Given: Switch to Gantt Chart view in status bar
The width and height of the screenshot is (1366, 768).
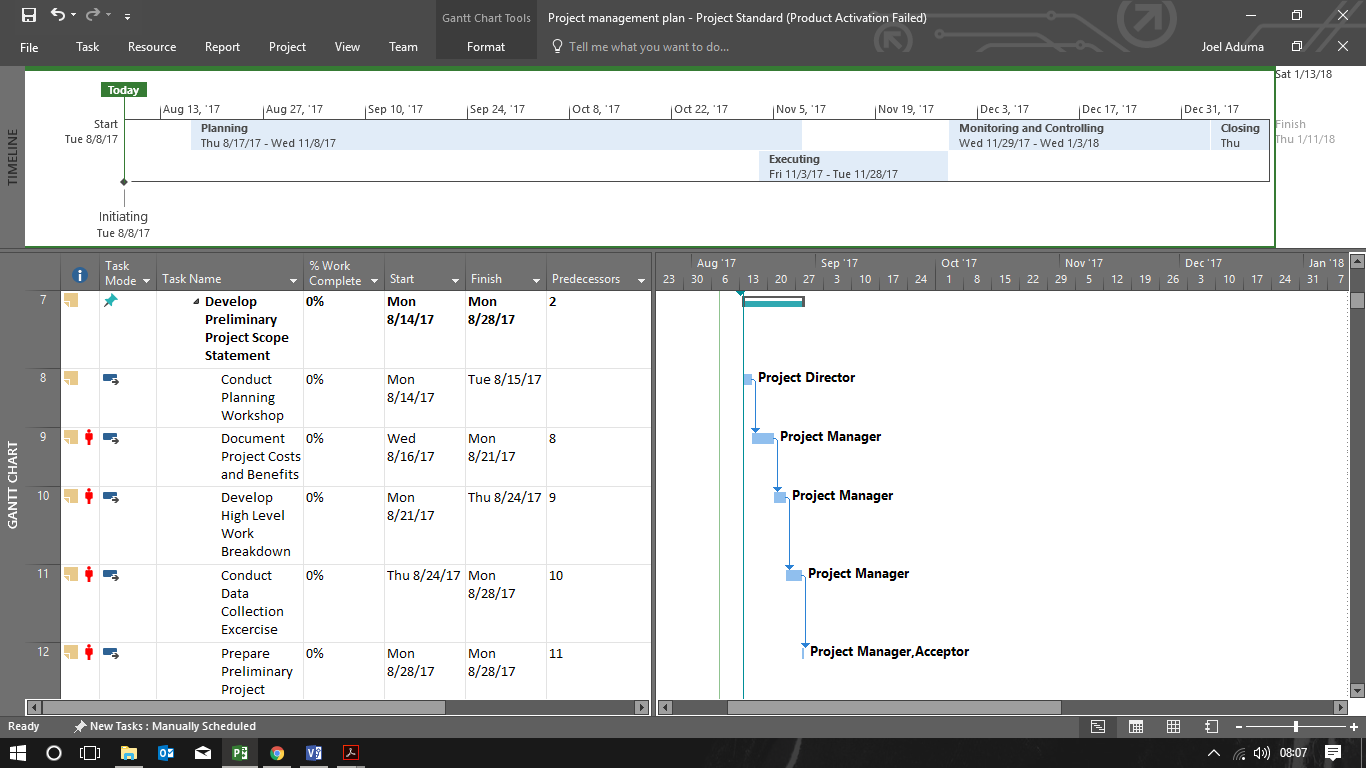Looking at the screenshot, I should 1098,726.
